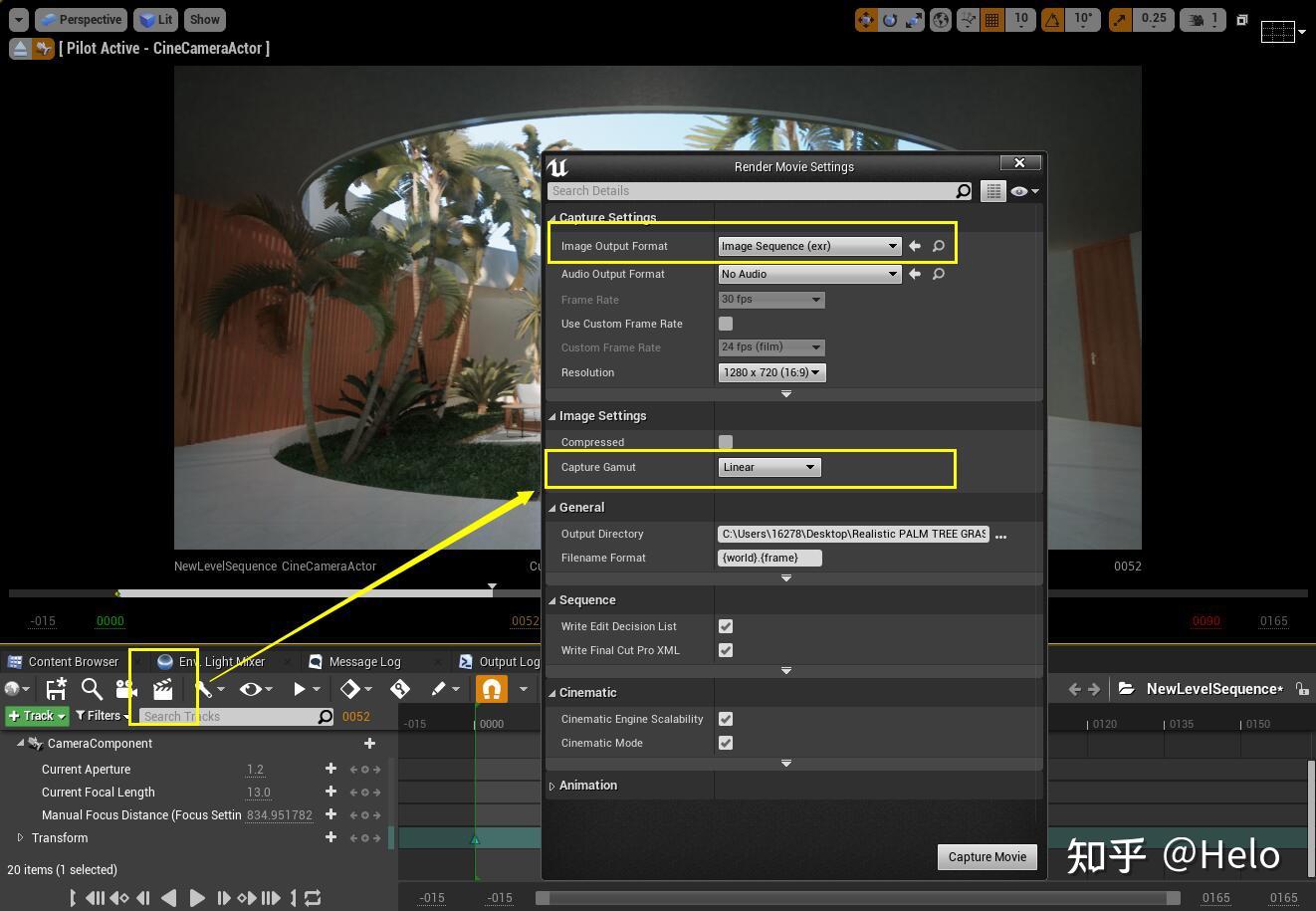Type in the Search Tracks field
Screen dimensions: 1316x911
(231, 716)
